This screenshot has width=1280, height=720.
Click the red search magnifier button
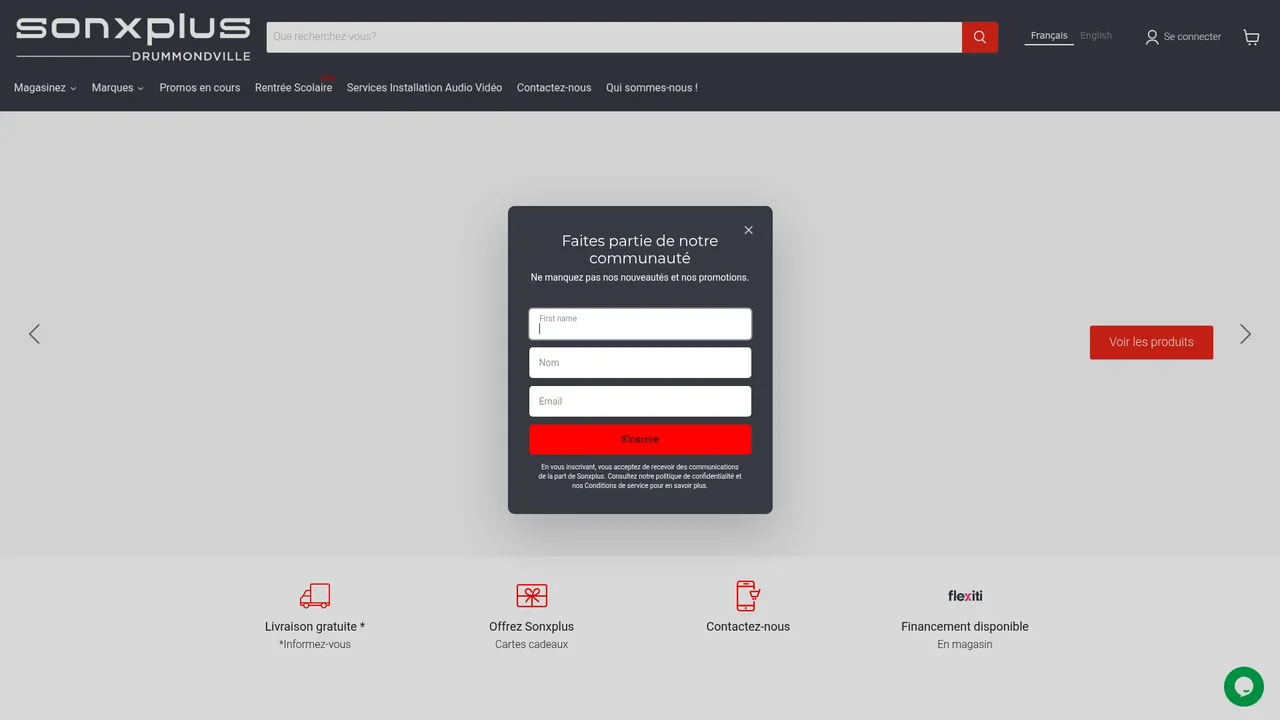980,37
